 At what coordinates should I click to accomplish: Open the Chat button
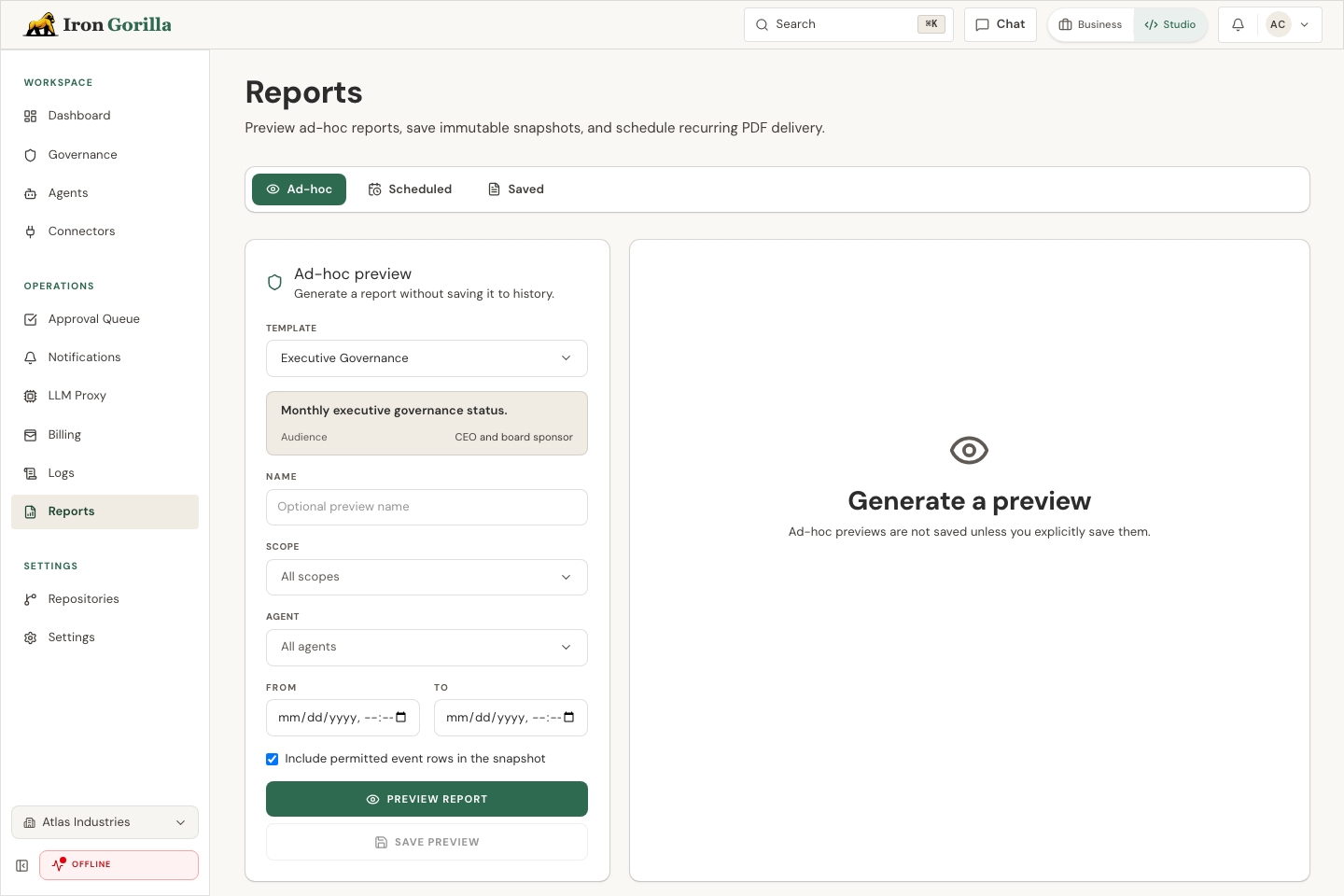click(1000, 25)
